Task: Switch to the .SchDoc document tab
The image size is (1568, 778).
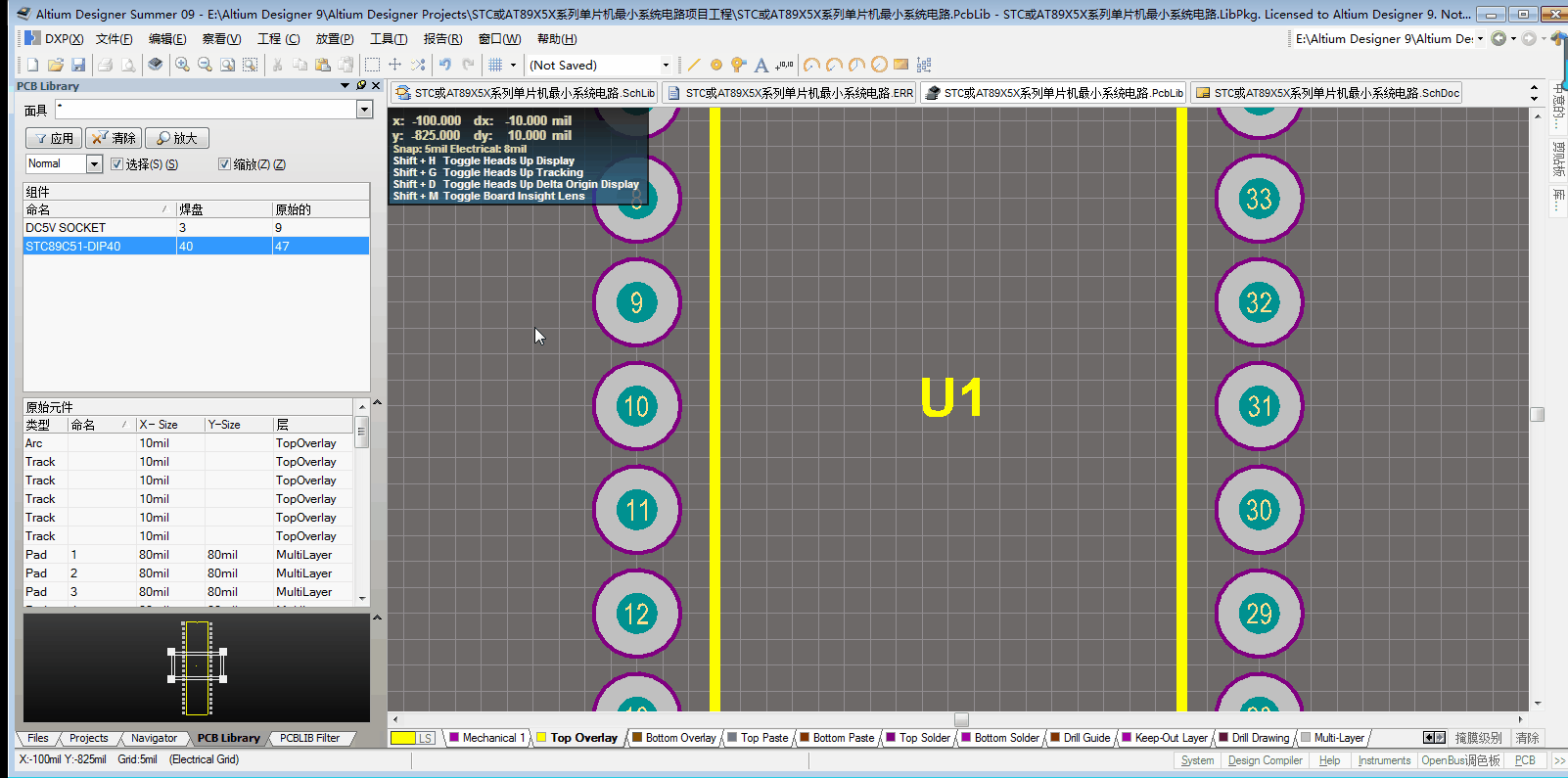Action: click(1326, 93)
